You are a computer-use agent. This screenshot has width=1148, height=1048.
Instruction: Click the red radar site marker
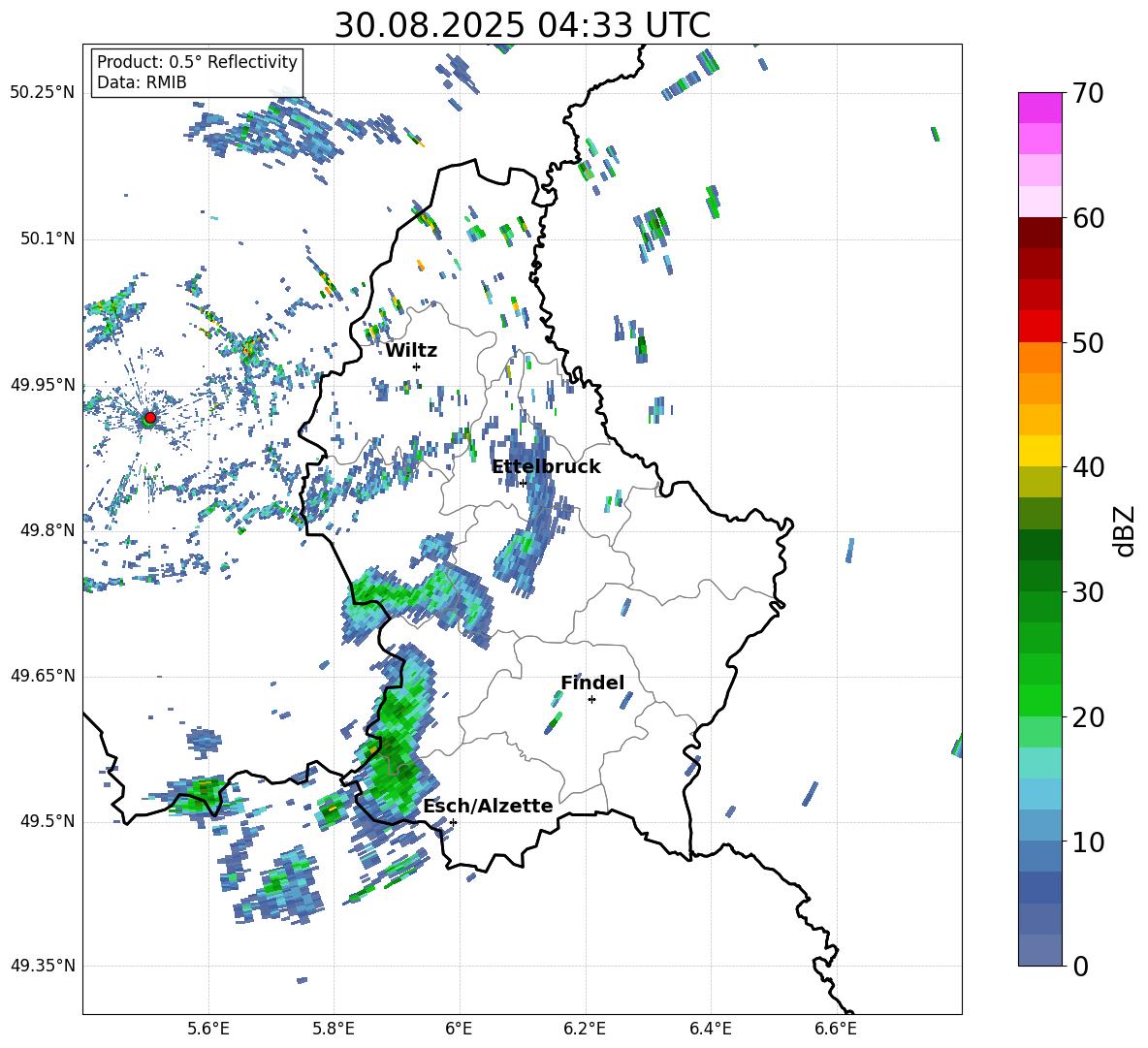(x=150, y=418)
